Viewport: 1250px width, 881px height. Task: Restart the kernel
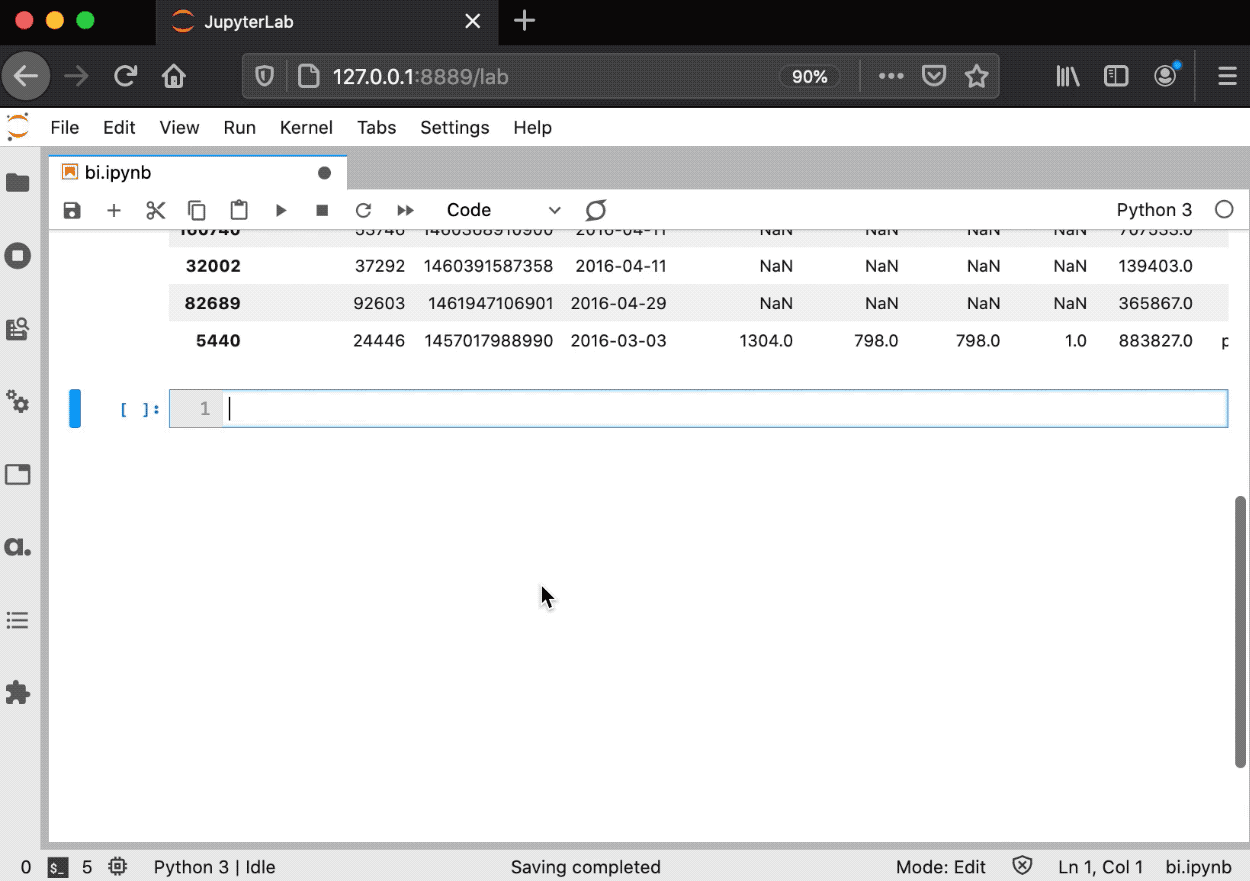364,210
